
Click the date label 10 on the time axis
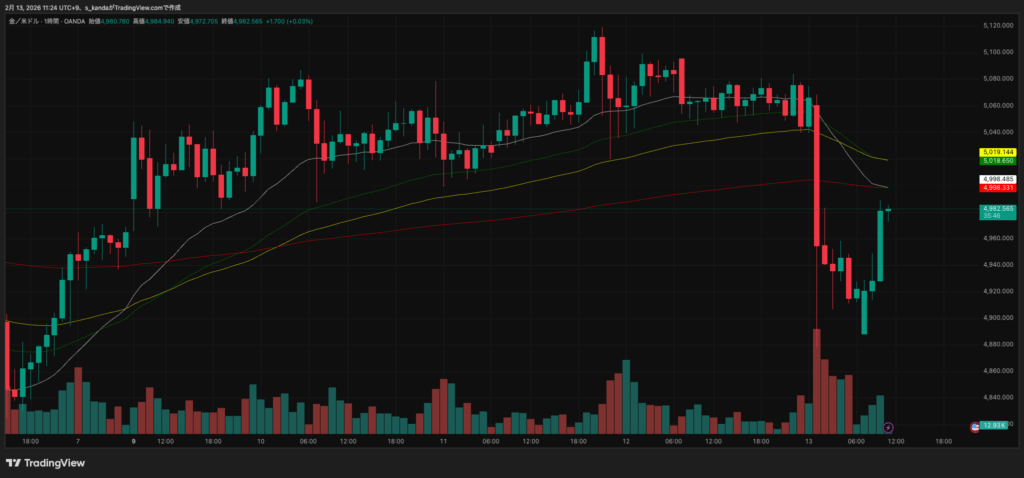pyautogui.click(x=260, y=440)
